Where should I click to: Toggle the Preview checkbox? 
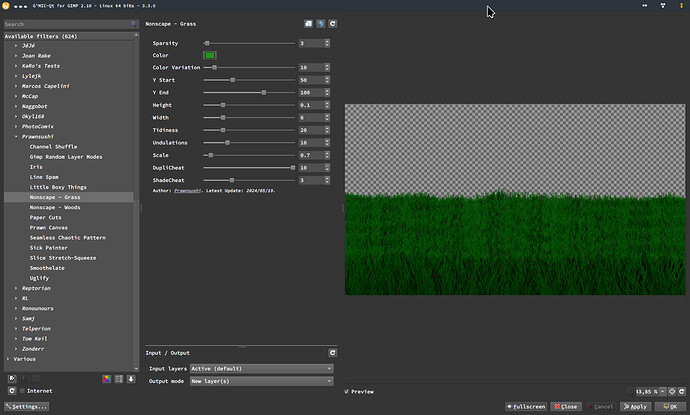coord(348,391)
